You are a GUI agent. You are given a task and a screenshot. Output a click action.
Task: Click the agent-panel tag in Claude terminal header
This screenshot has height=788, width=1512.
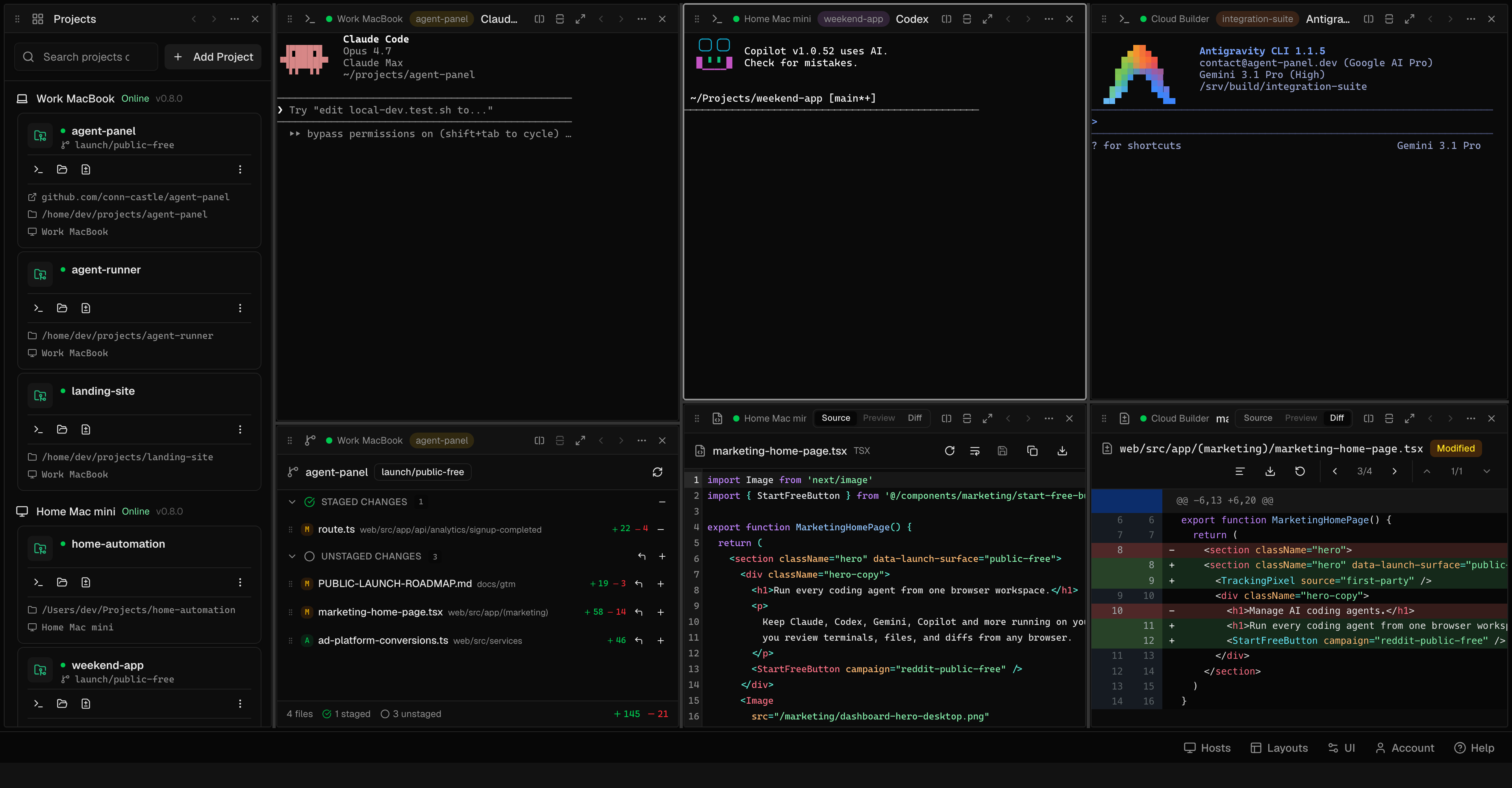pos(441,19)
